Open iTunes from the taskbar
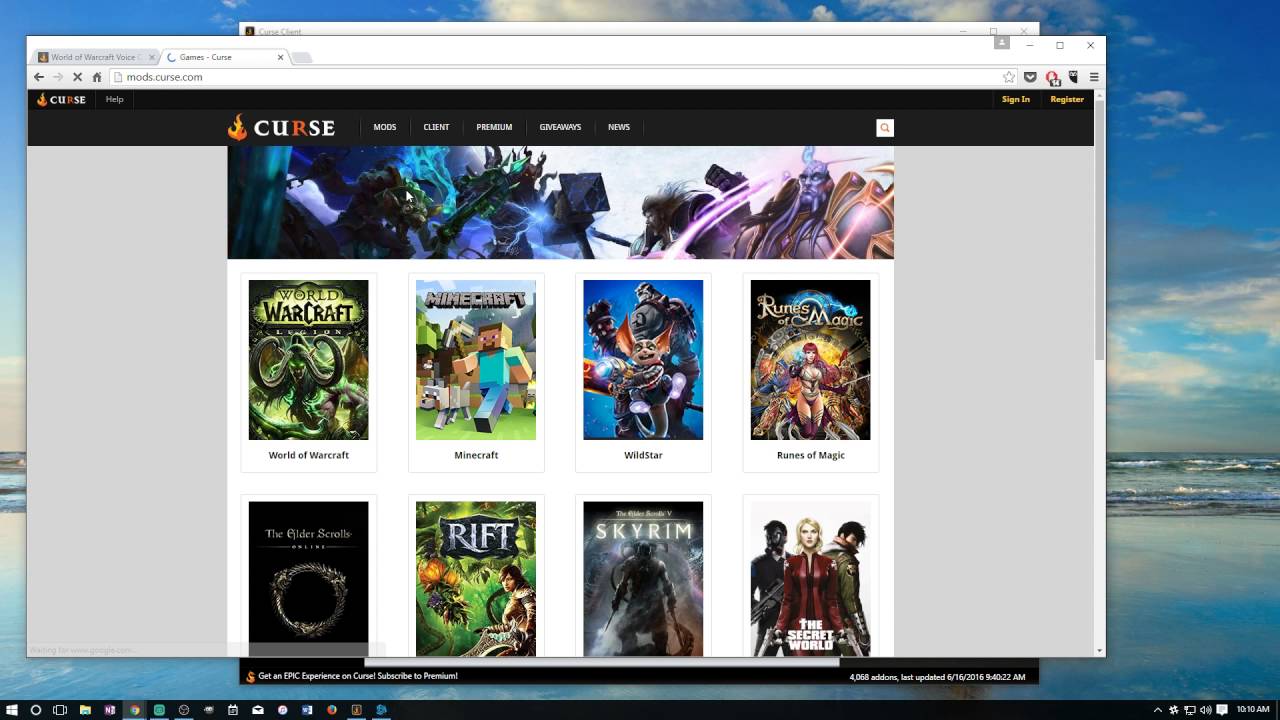This screenshot has height=720, width=1280. pyautogui.click(x=283, y=710)
